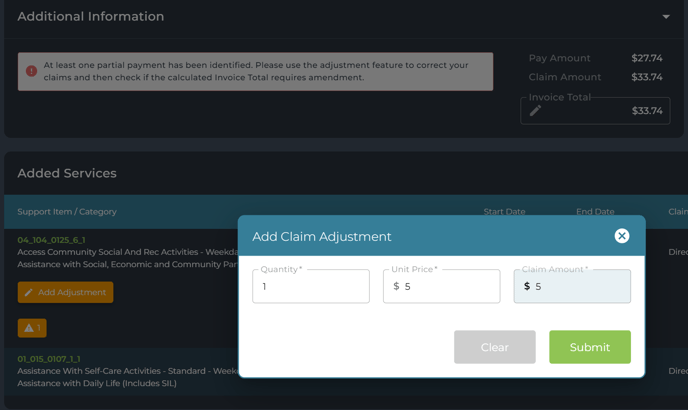Submit the claim adjustment

pos(589,347)
